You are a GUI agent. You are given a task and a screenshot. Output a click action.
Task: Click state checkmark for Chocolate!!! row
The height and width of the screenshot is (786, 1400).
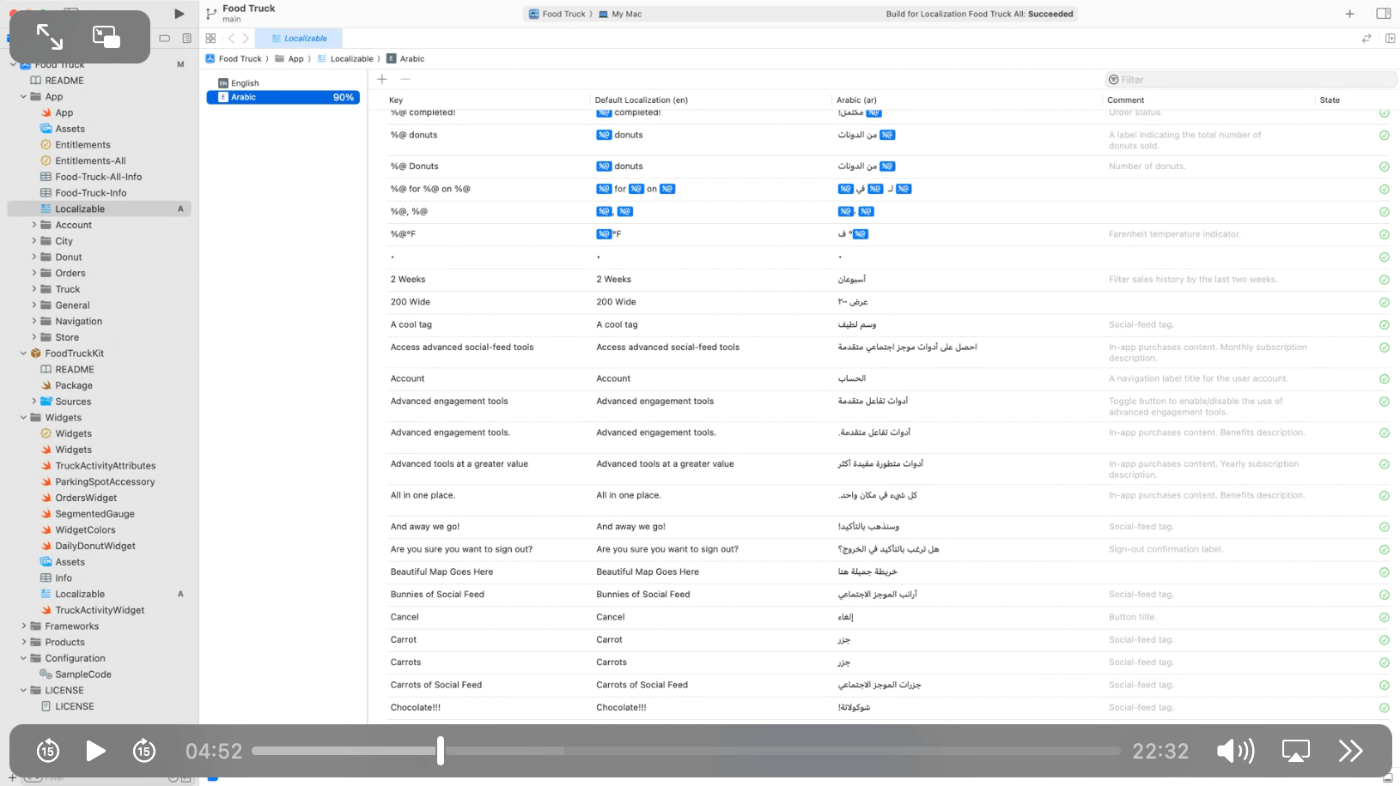tap(1384, 708)
